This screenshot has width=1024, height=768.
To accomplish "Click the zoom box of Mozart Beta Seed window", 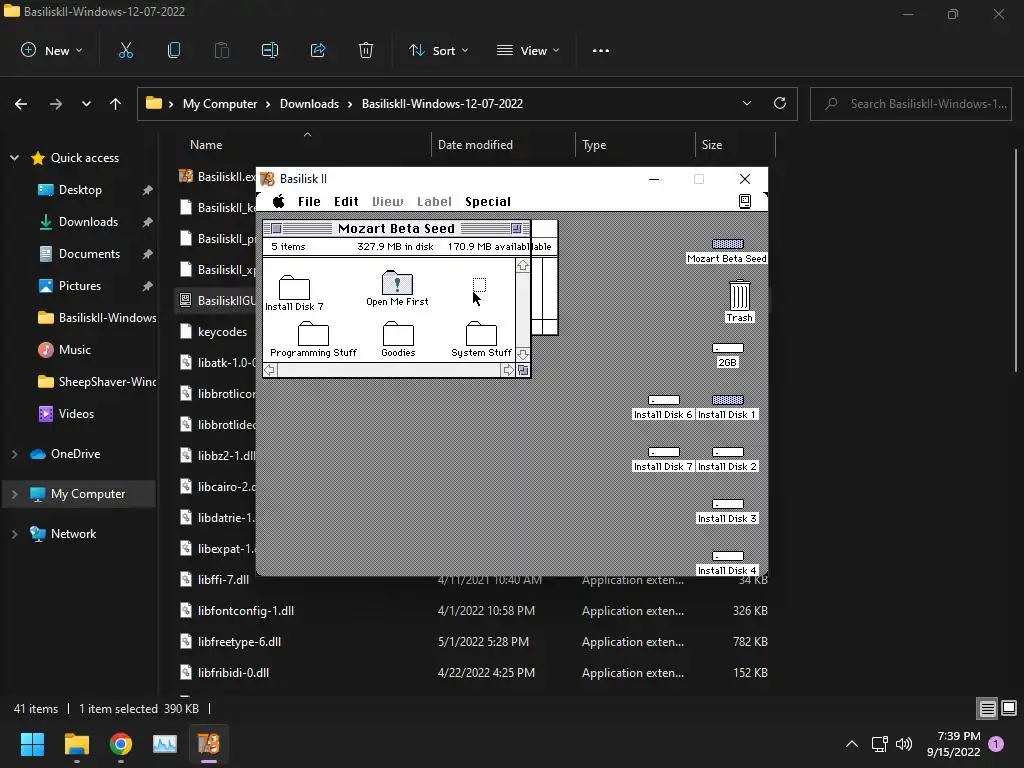I will (x=516, y=229).
